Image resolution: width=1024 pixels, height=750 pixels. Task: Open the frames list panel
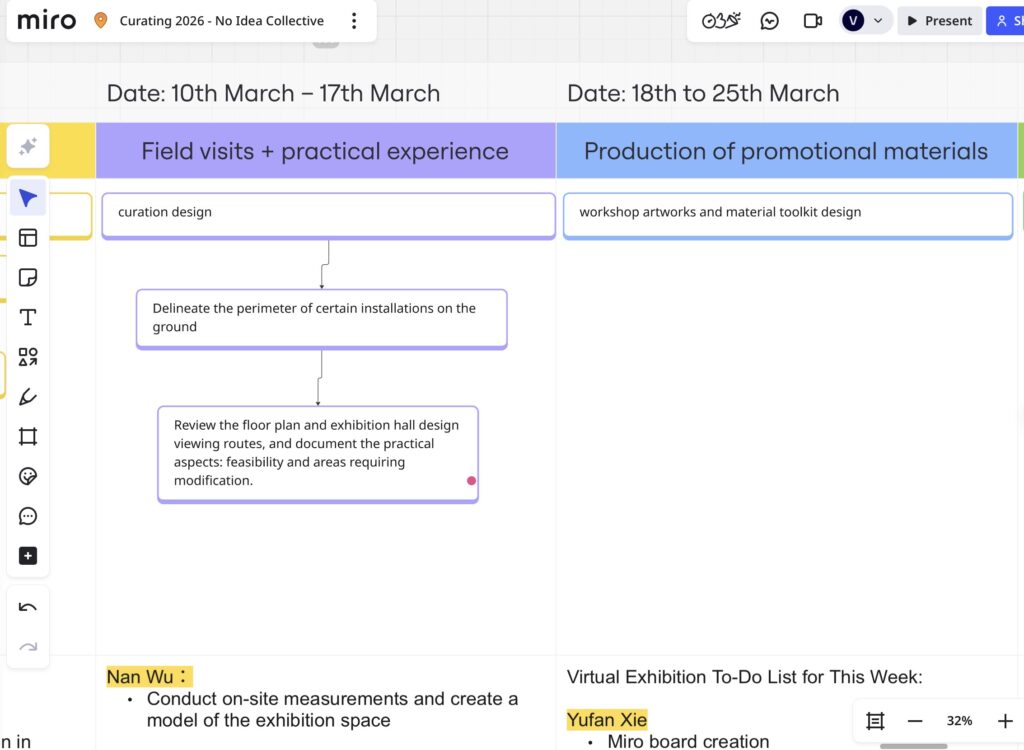pyautogui.click(x=875, y=721)
